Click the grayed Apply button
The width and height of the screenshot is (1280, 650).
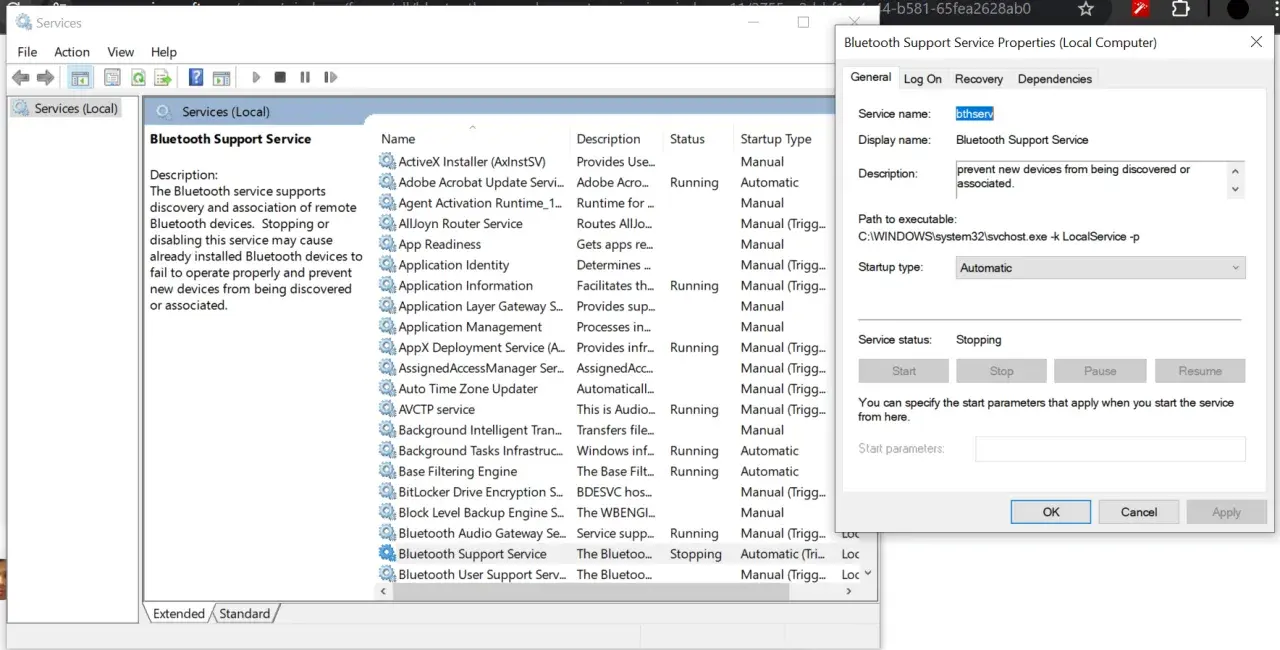pyautogui.click(x=1226, y=512)
